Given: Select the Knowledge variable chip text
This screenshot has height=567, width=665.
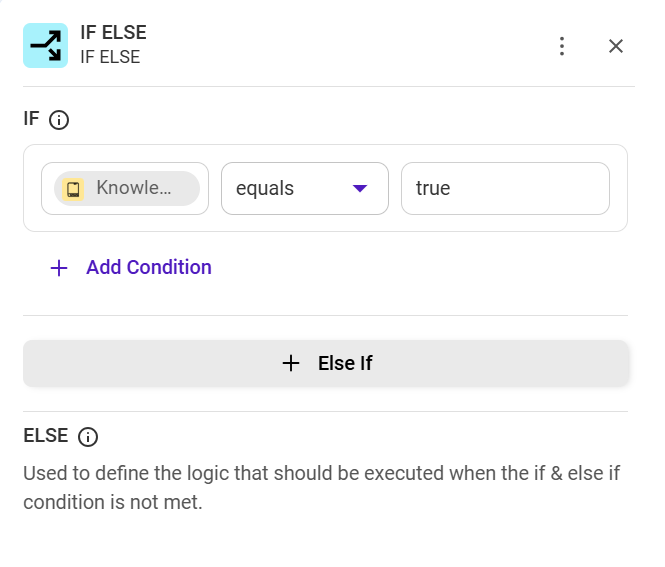Looking at the screenshot, I should point(134,188).
